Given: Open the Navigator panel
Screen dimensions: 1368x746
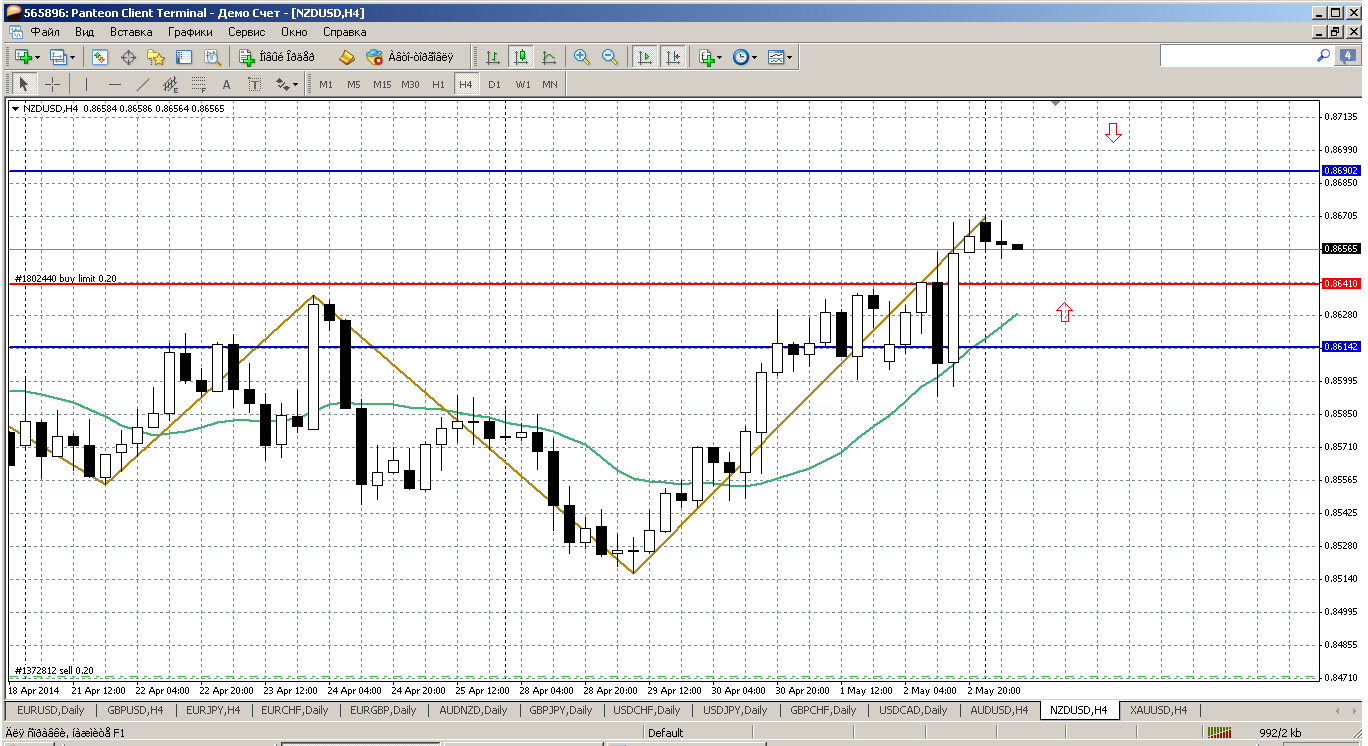Looking at the screenshot, I should [156, 57].
